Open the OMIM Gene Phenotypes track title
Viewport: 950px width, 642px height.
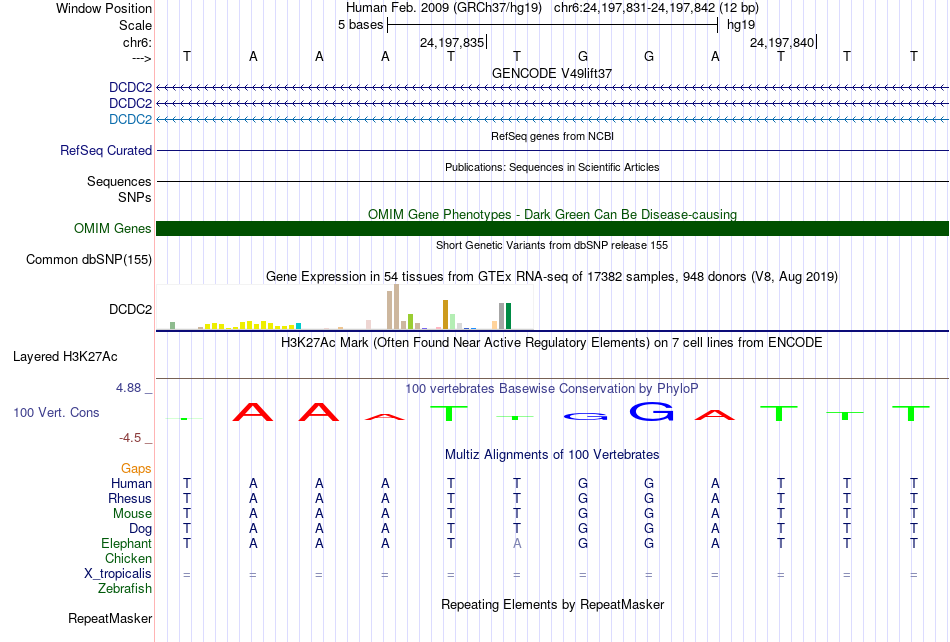point(552,214)
